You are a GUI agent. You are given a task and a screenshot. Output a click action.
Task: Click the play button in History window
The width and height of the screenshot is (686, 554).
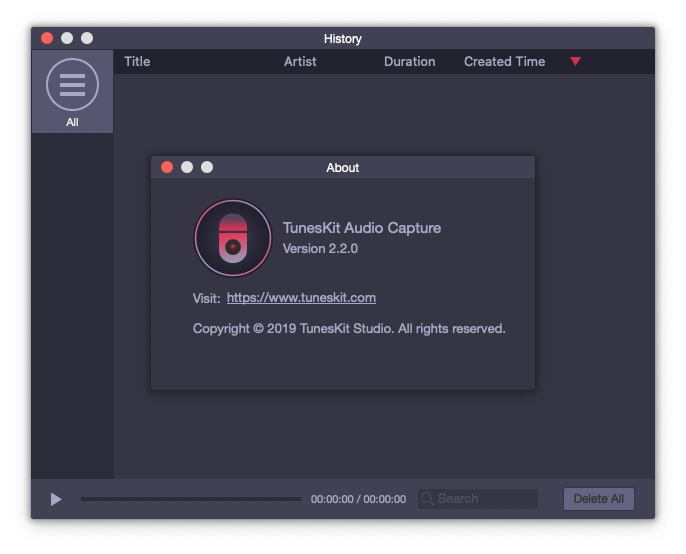point(56,499)
